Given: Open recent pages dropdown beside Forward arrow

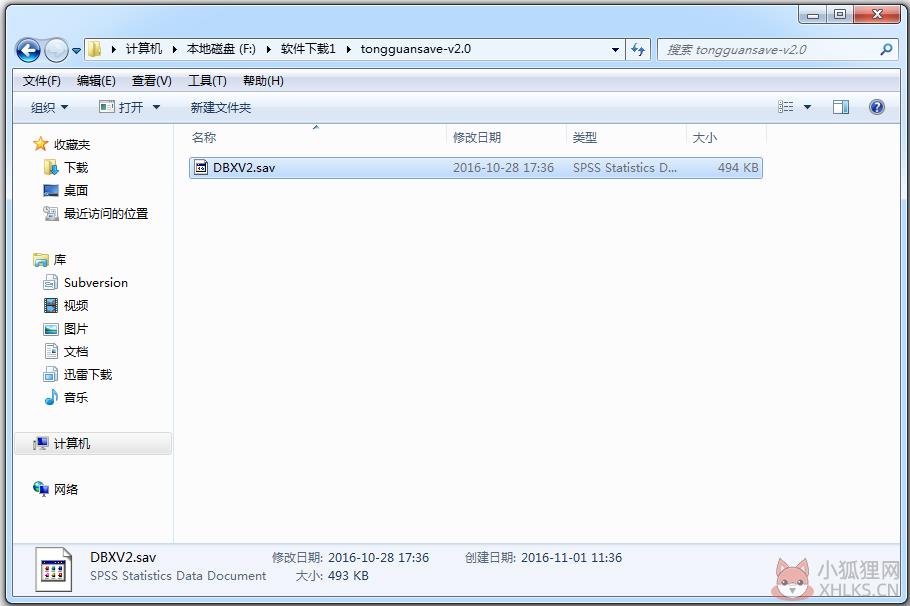Looking at the screenshot, I should click(x=76, y=51).
